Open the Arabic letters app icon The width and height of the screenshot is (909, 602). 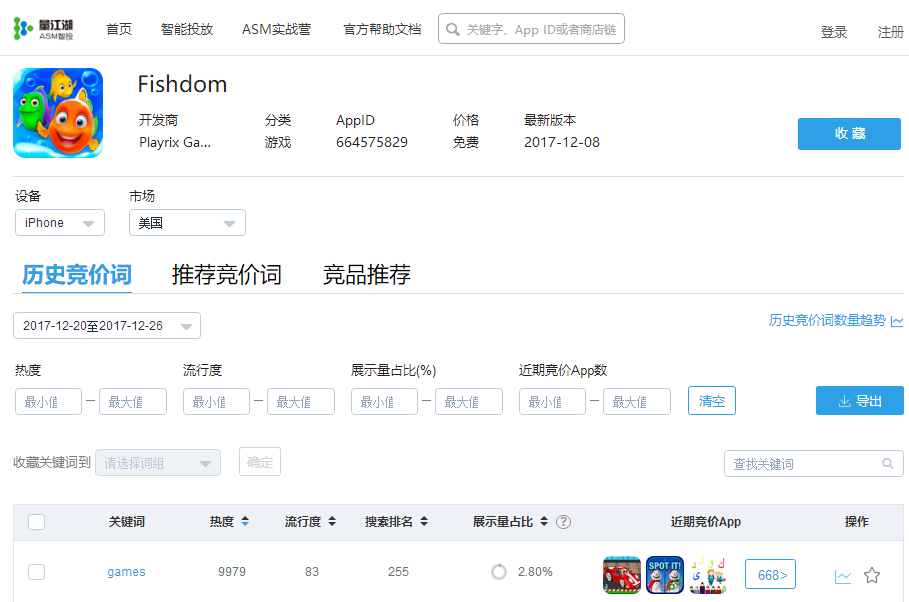click(x=708, y=575)
